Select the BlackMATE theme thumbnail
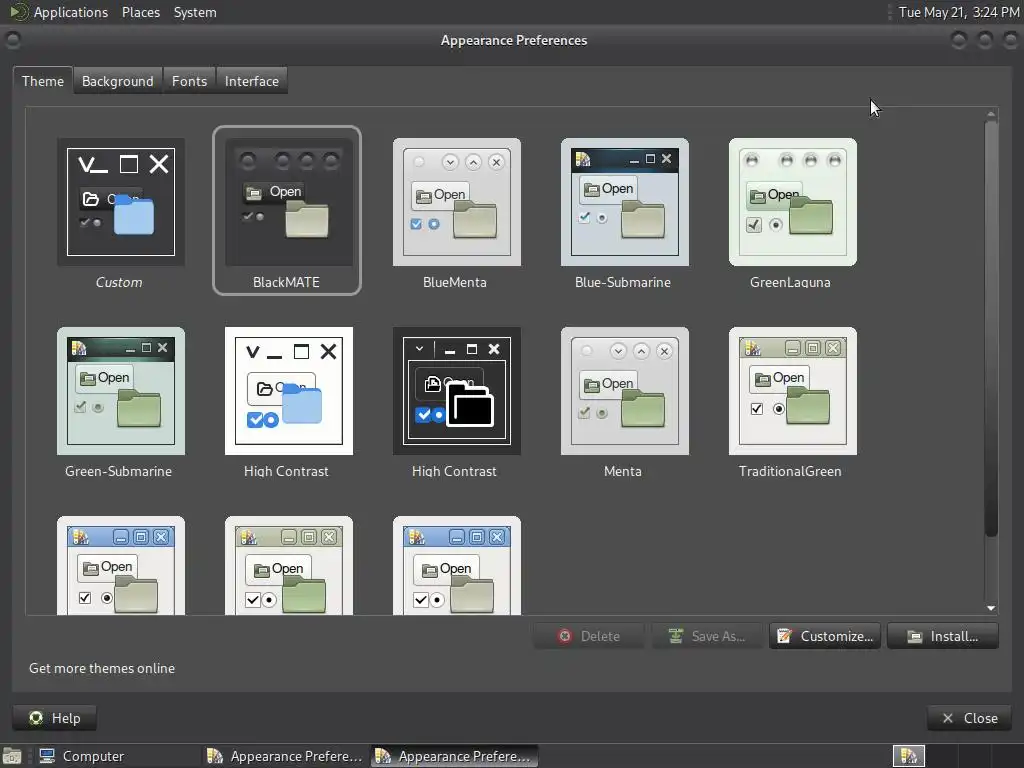 click(x=287, y=202)
